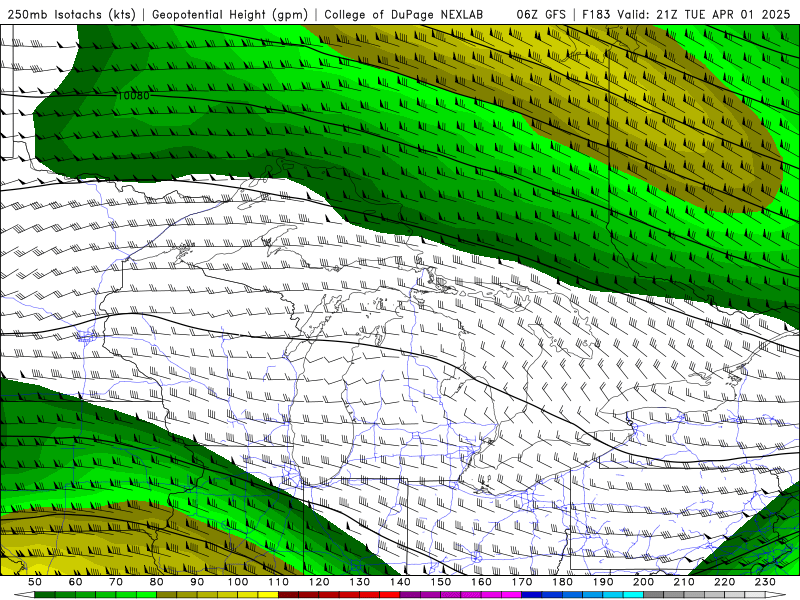Click the dark gray legend swatch right of 200

click(x=654, y=595)
